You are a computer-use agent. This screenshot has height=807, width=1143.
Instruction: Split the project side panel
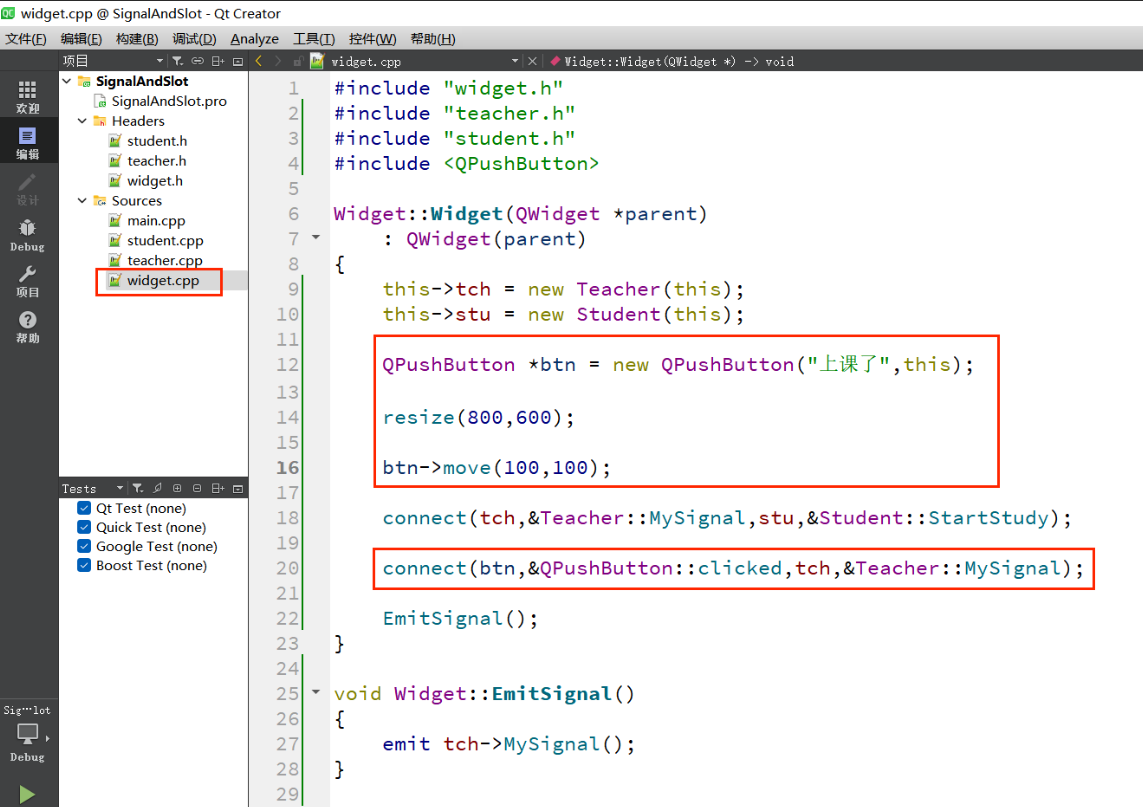click(x=217, y=61)
